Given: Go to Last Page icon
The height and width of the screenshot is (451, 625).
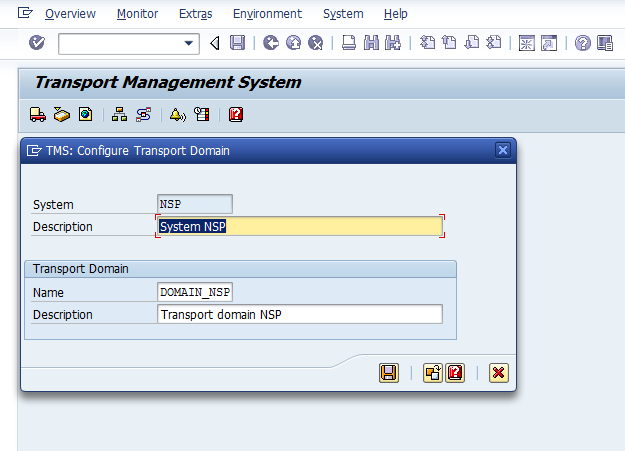Looking at the screenshot, I should pos(494,43).
